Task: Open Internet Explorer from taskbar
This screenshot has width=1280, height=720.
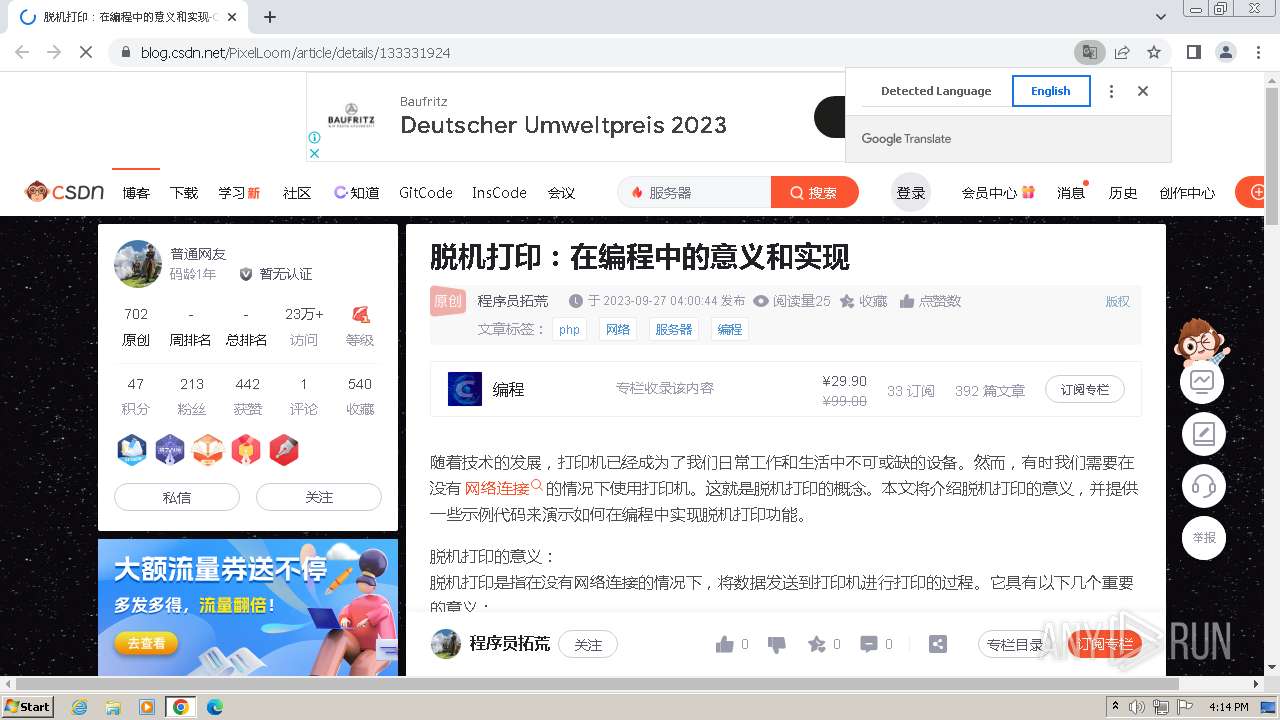Action: [x=79, y=707]
